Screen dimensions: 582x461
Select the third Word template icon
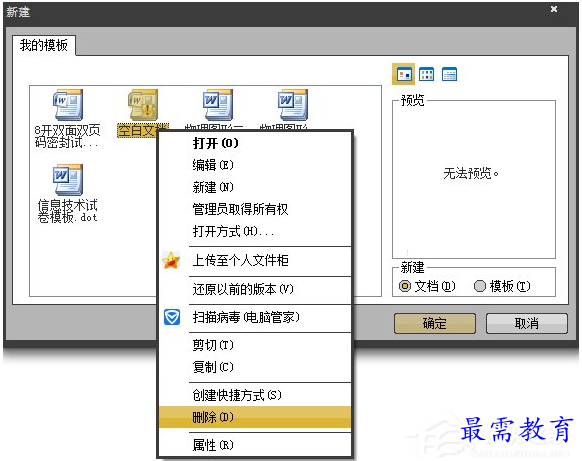tap(218, 105)
